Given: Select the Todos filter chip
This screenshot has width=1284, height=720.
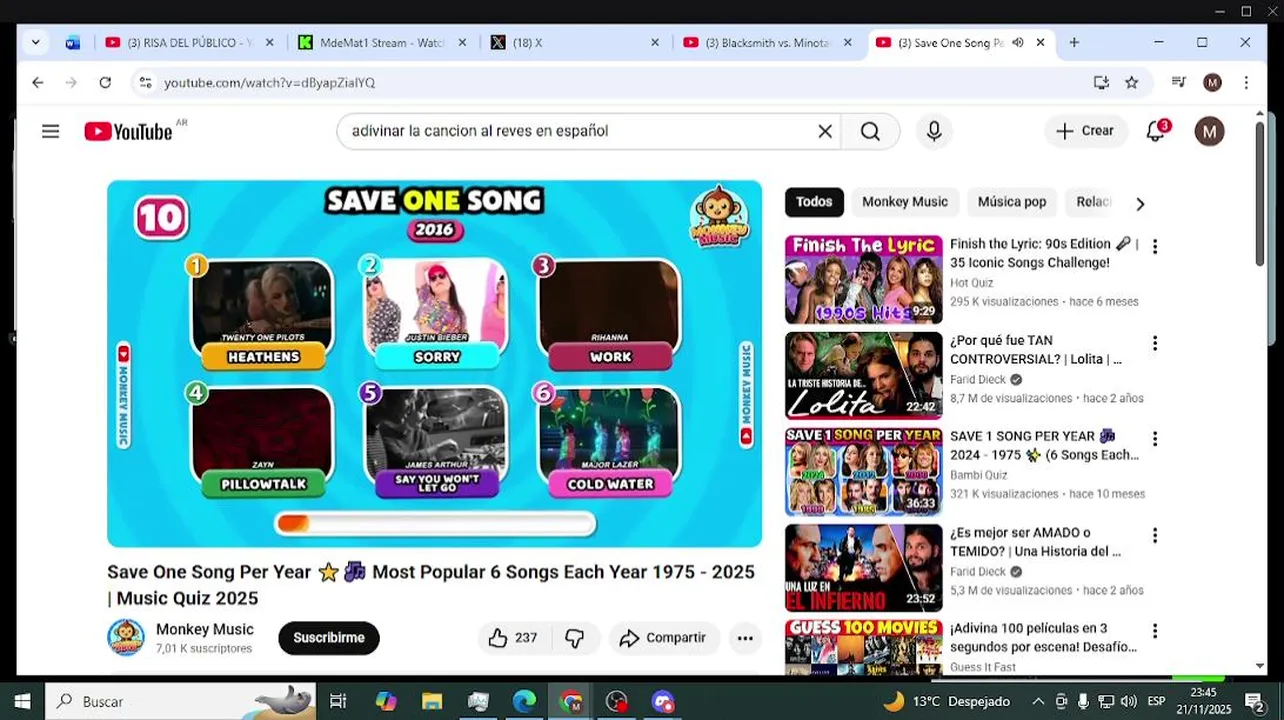Looking at the screenshot, I should point(814,202).
